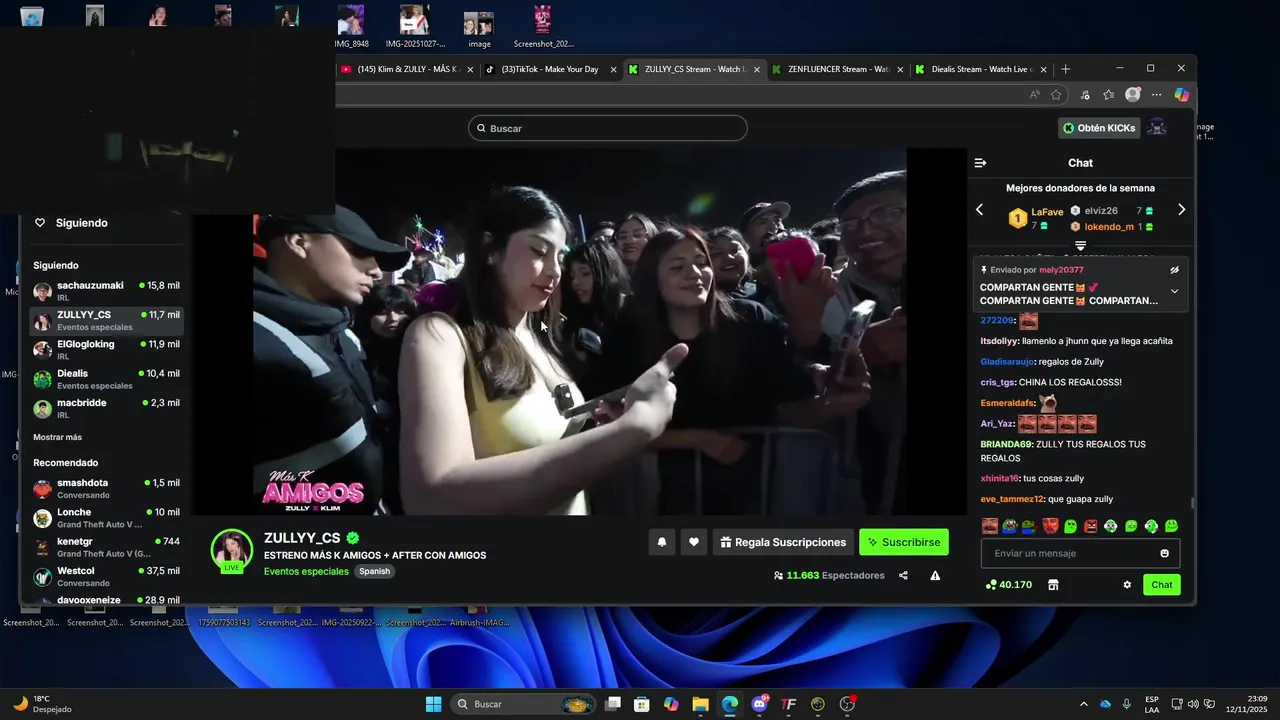Open Edge browser profile icon
1280x720 pixels.
click(1133, 95)
